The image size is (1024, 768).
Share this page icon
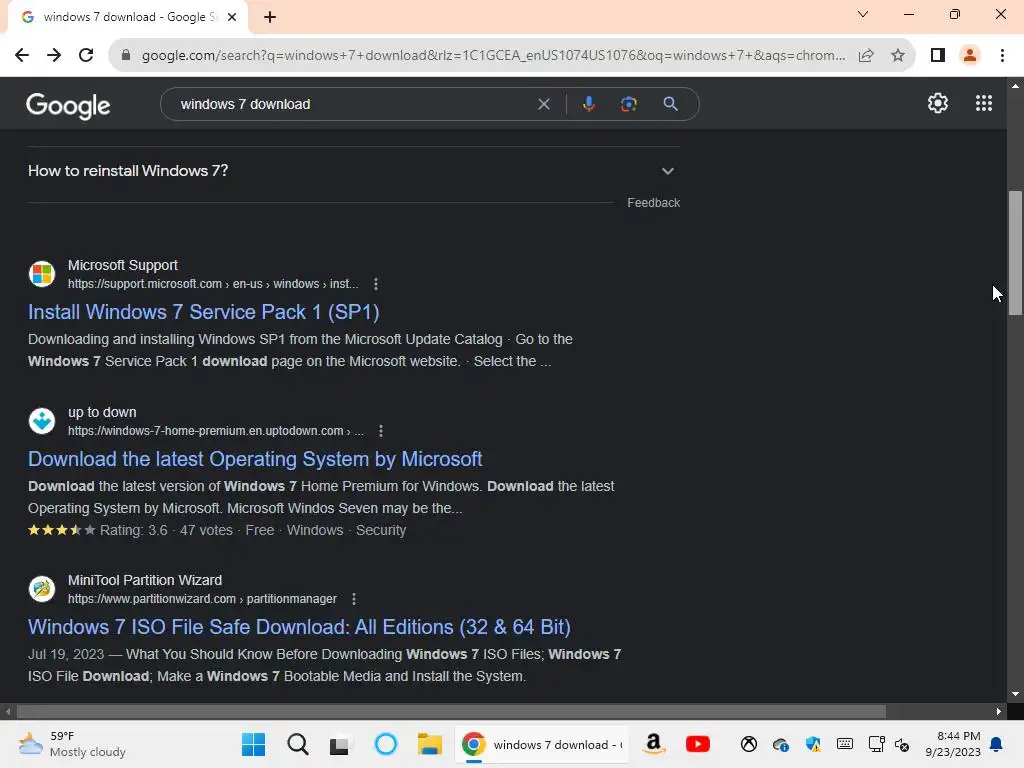pos(866,56)
